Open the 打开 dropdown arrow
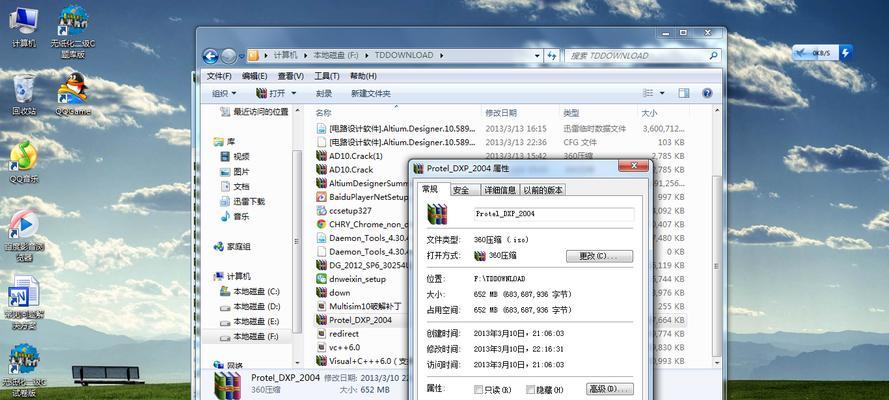 click(x=294, y=93)
